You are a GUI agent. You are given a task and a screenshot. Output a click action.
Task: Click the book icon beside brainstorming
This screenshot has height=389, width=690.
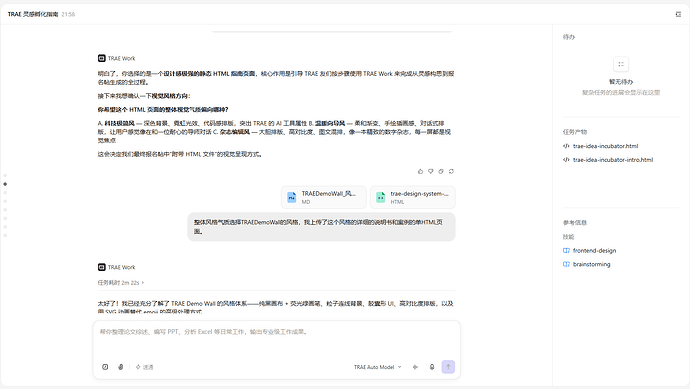point(566,264)
